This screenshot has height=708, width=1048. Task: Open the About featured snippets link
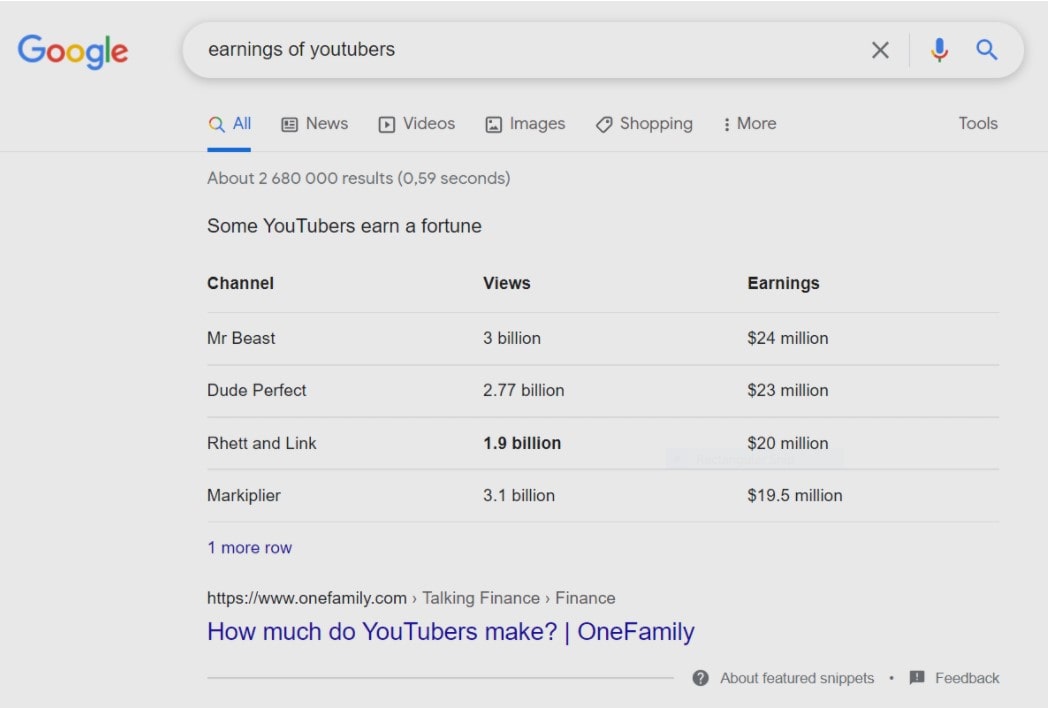pyautogui.click(x=797, y=678)
